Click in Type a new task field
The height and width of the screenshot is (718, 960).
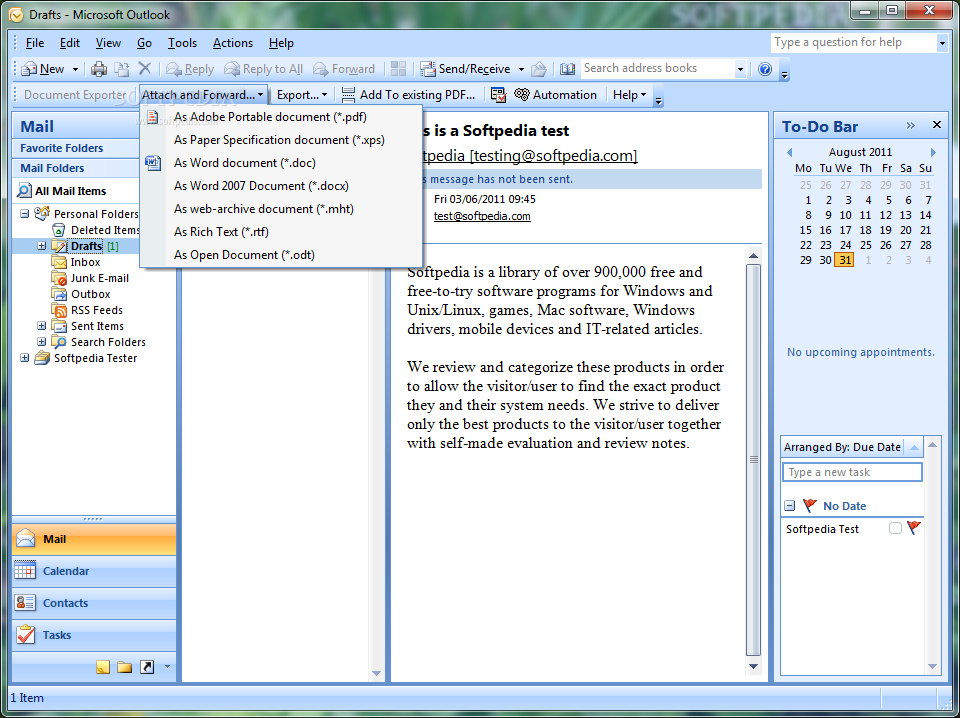852,472
